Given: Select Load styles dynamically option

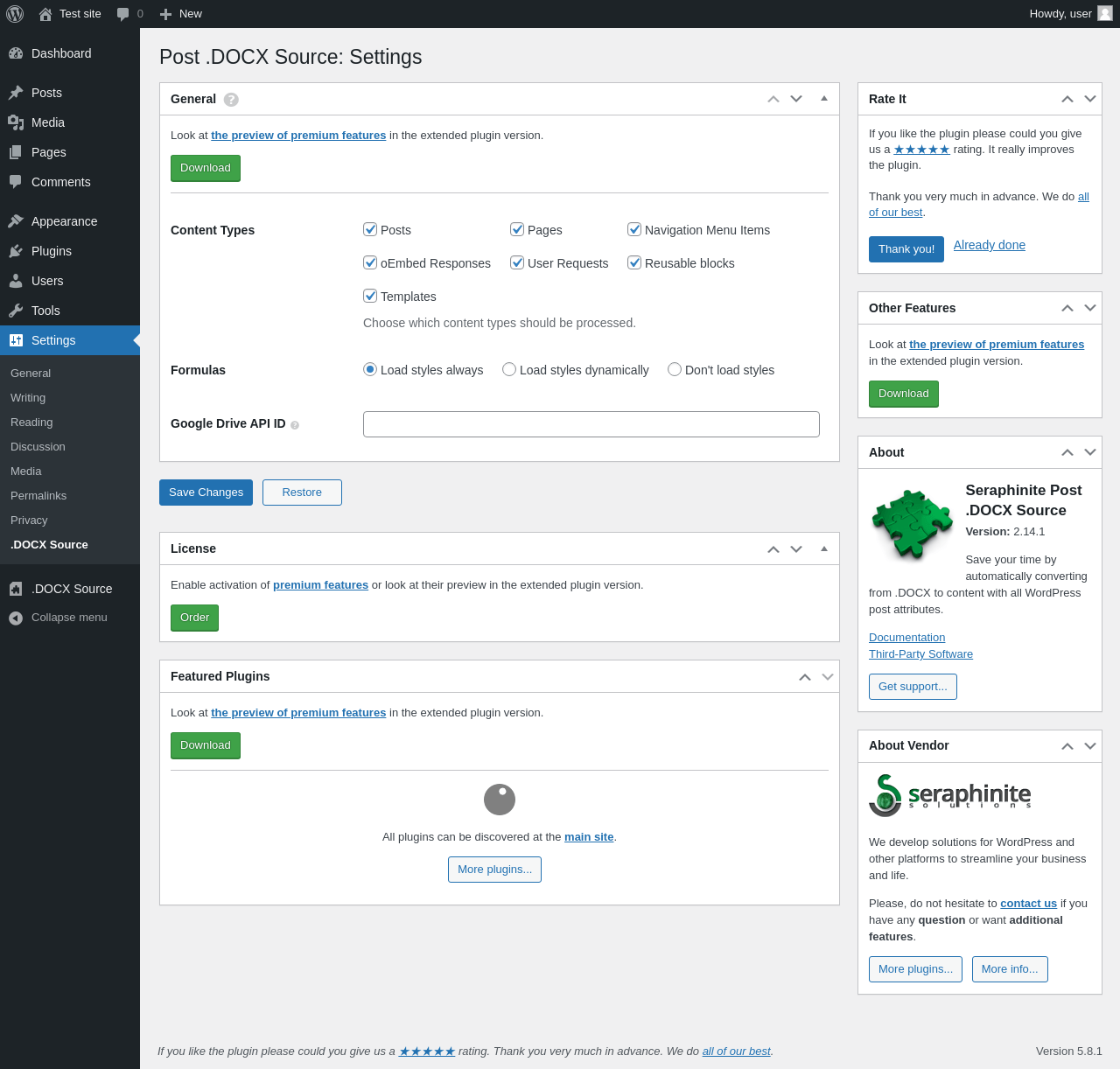Looking at the screenshot, I should click(x=509, y=369).
